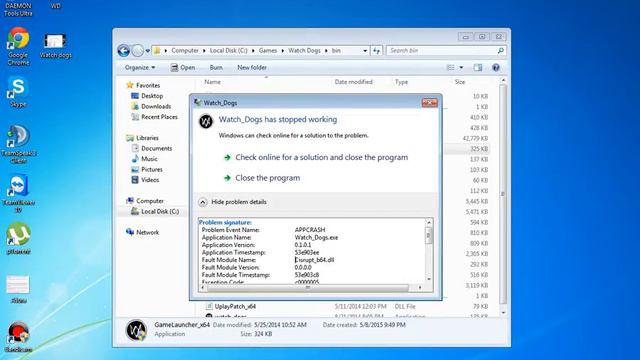
Task: Open the Organize dropdown menu
Action: coord(140,68)
